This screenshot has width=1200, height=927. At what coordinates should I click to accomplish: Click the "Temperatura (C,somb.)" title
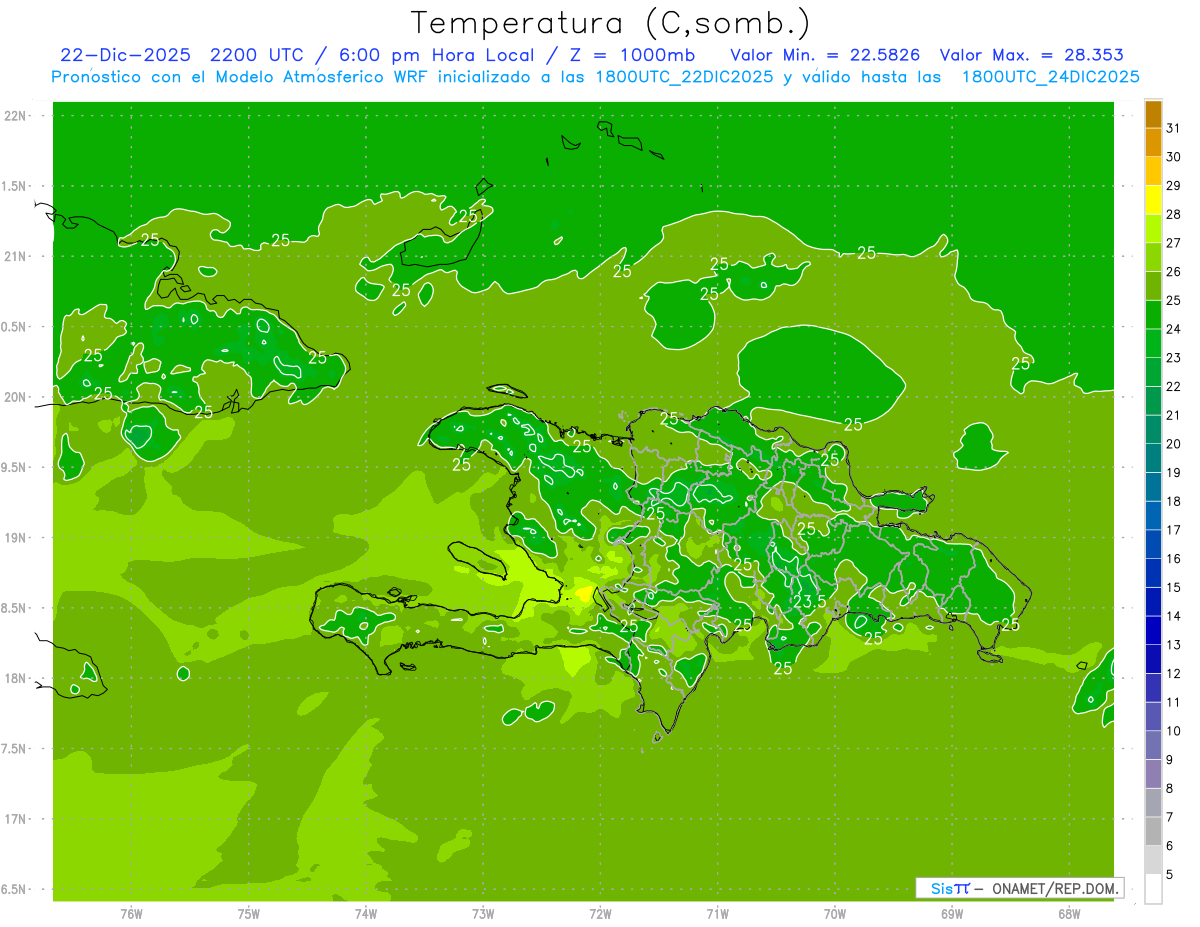[611, 23]
